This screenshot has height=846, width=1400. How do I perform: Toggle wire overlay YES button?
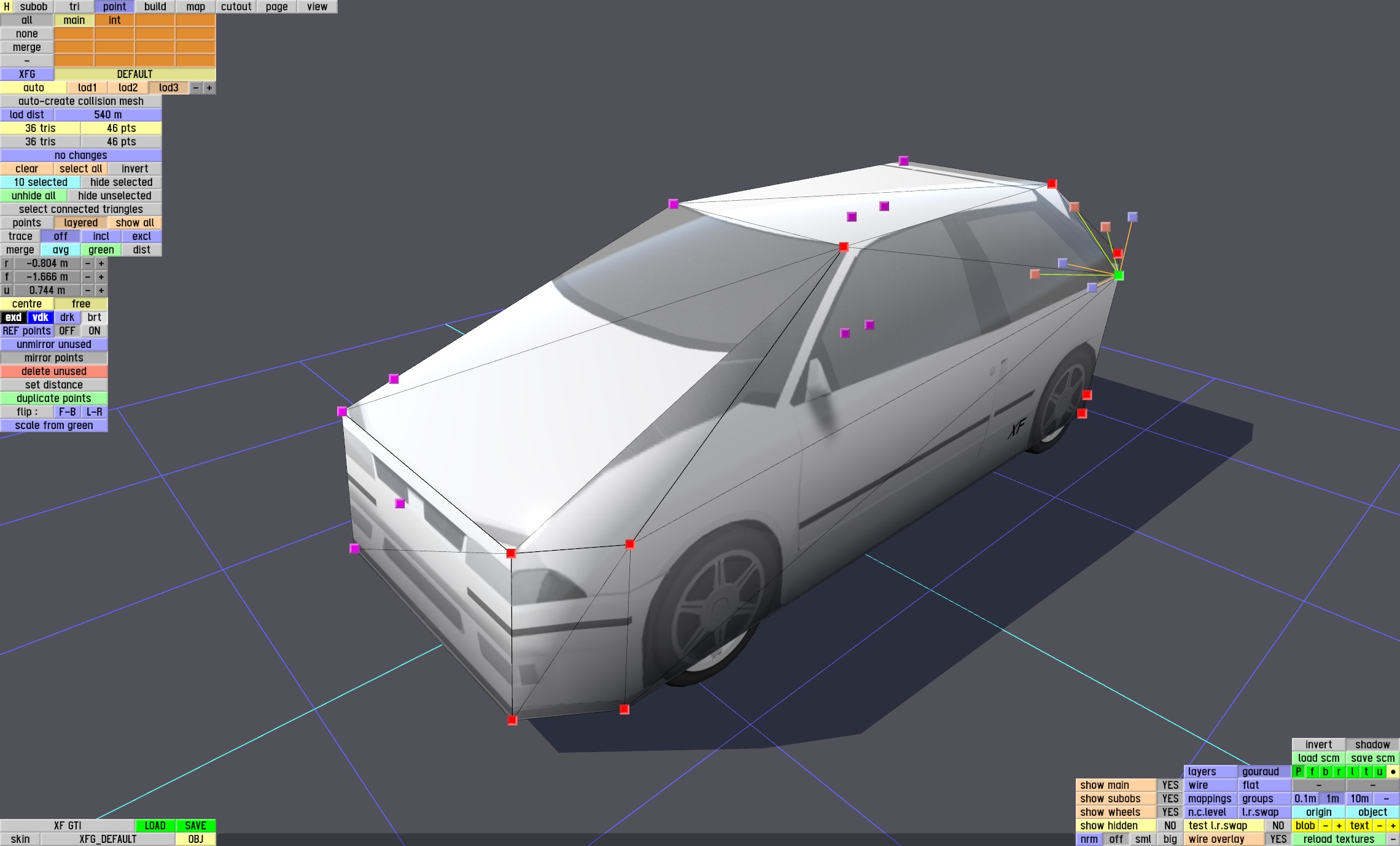[1278, 839]
